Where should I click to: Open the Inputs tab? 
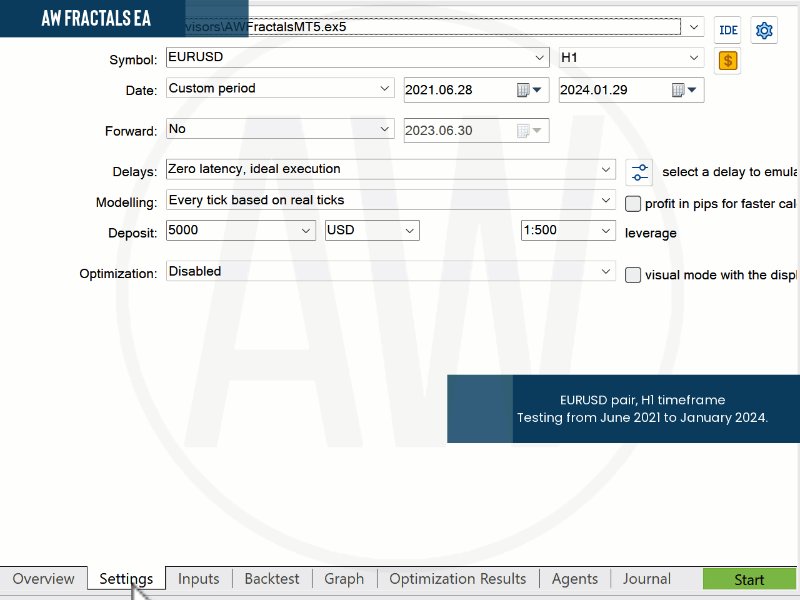click(x=198, y=579)
